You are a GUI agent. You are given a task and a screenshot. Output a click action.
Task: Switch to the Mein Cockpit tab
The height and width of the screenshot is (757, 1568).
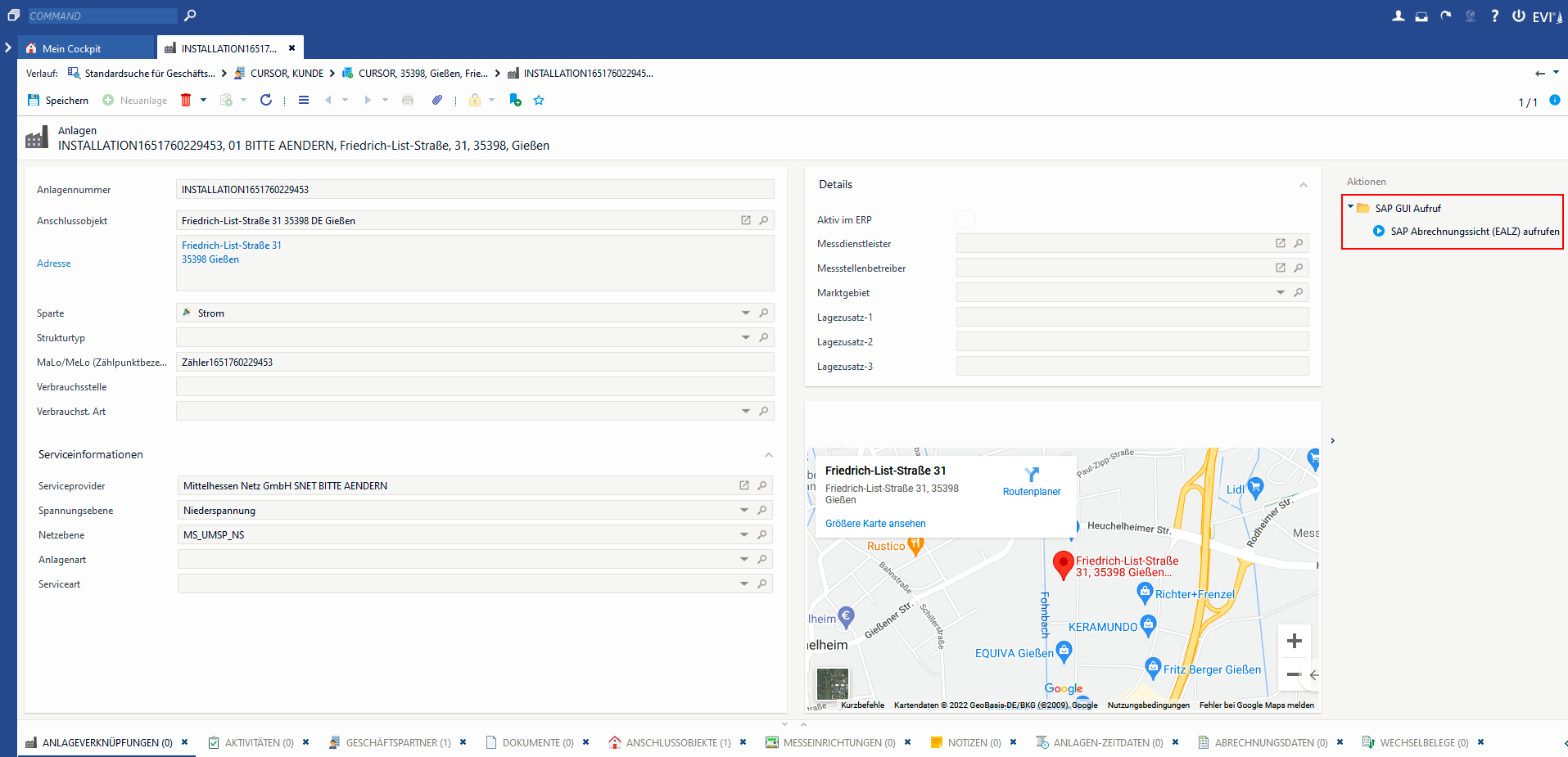click(x=71, y=48)
